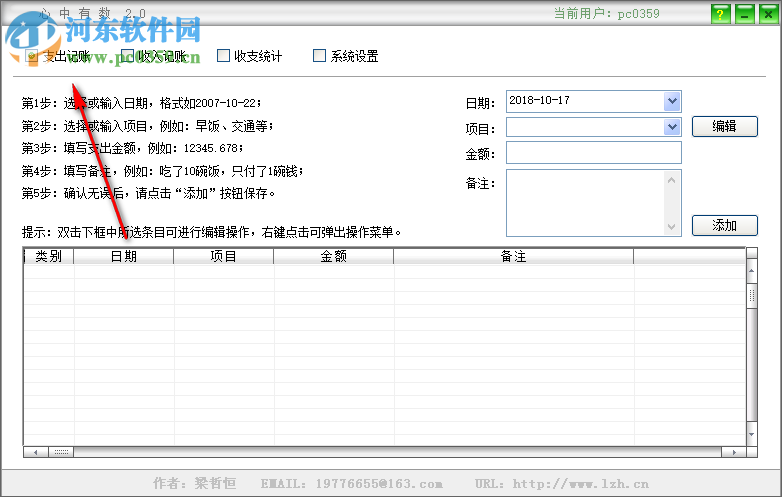This screenshot has width=782, height=497.
Task: Sort by the 项目 column header
Action: (223, 256)
